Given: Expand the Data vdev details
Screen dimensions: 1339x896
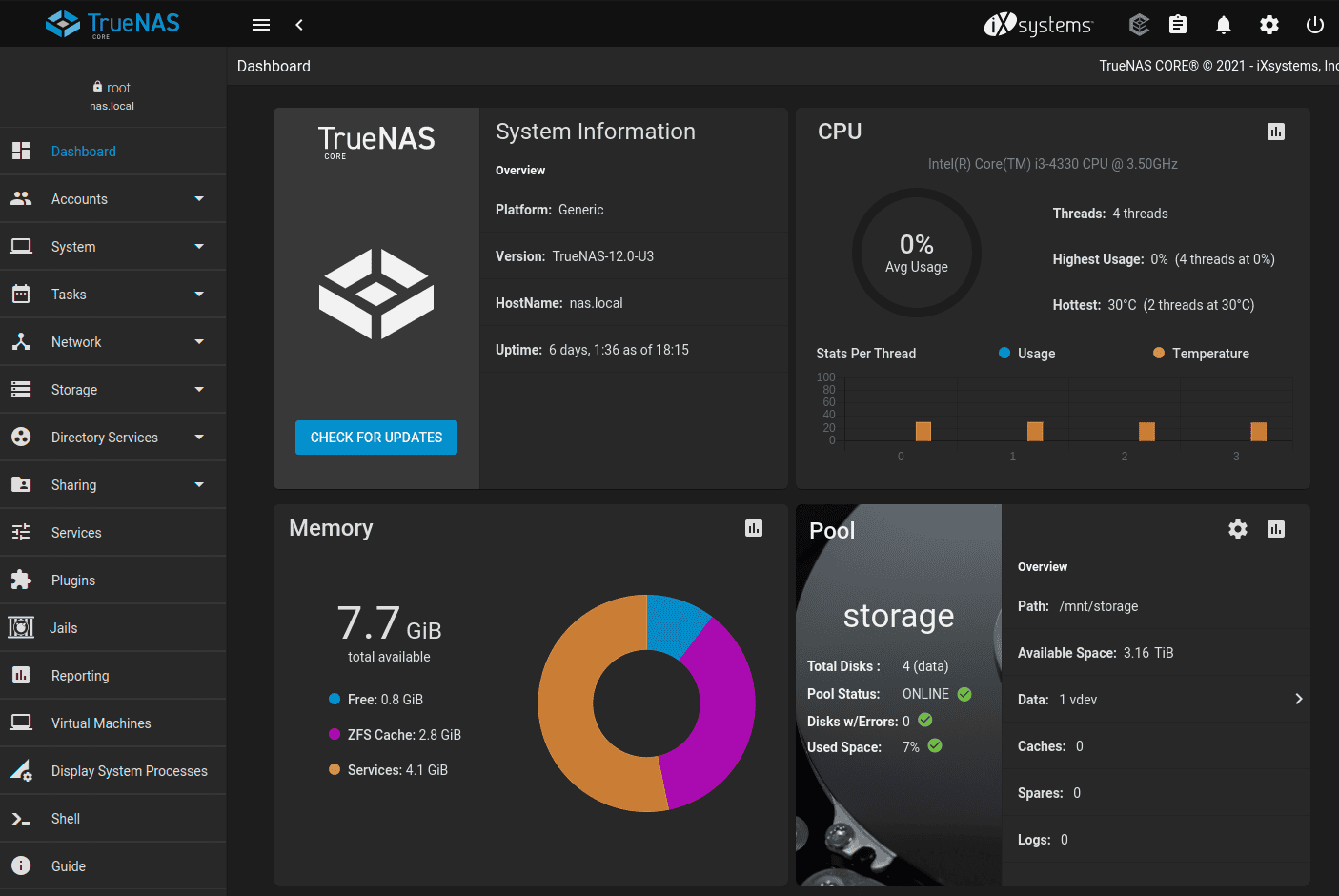Looking at the screenshot, I should [x=1298, y=699].
